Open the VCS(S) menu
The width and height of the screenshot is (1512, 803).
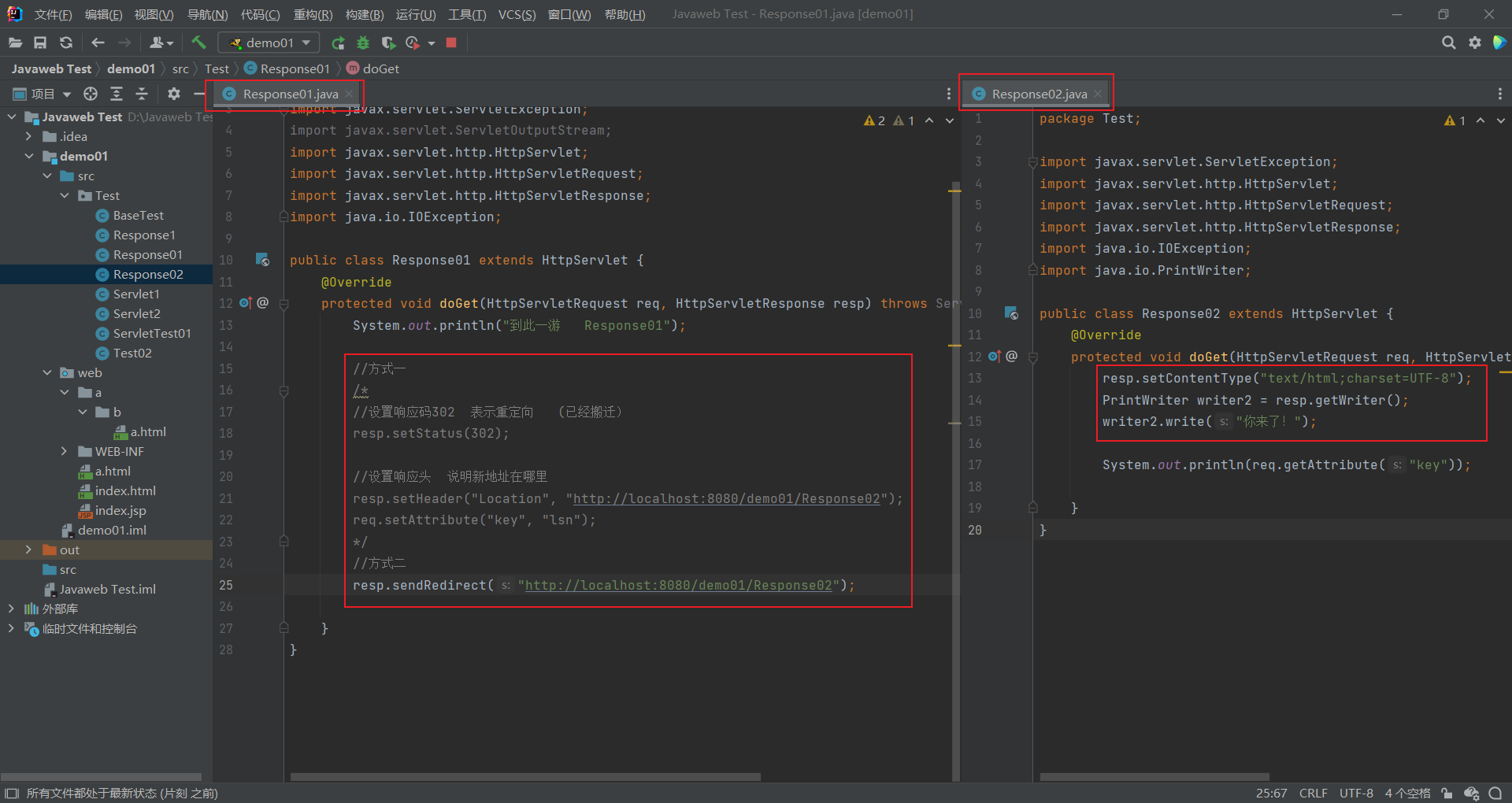(517, 14)
